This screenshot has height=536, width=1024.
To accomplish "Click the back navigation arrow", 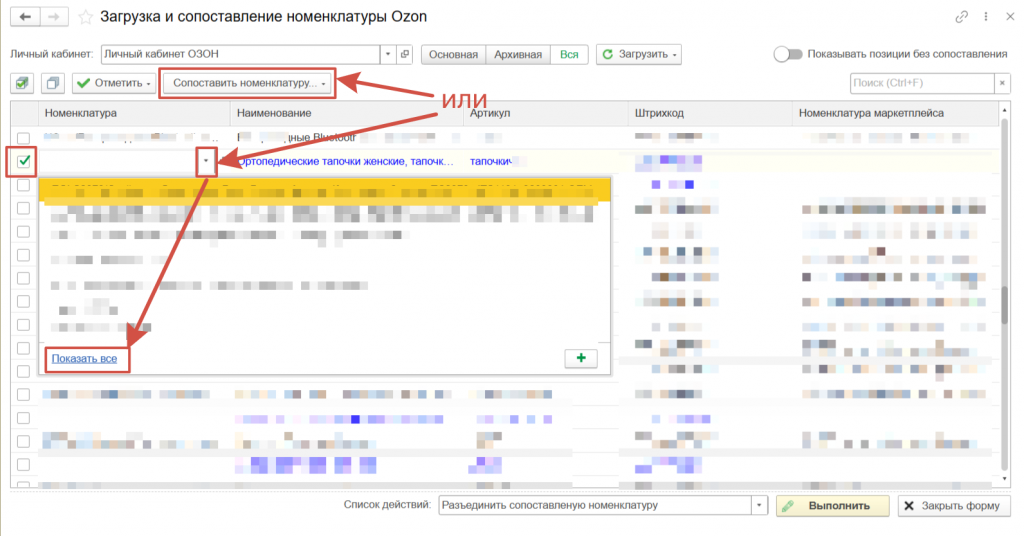I will tap(24, 17).
